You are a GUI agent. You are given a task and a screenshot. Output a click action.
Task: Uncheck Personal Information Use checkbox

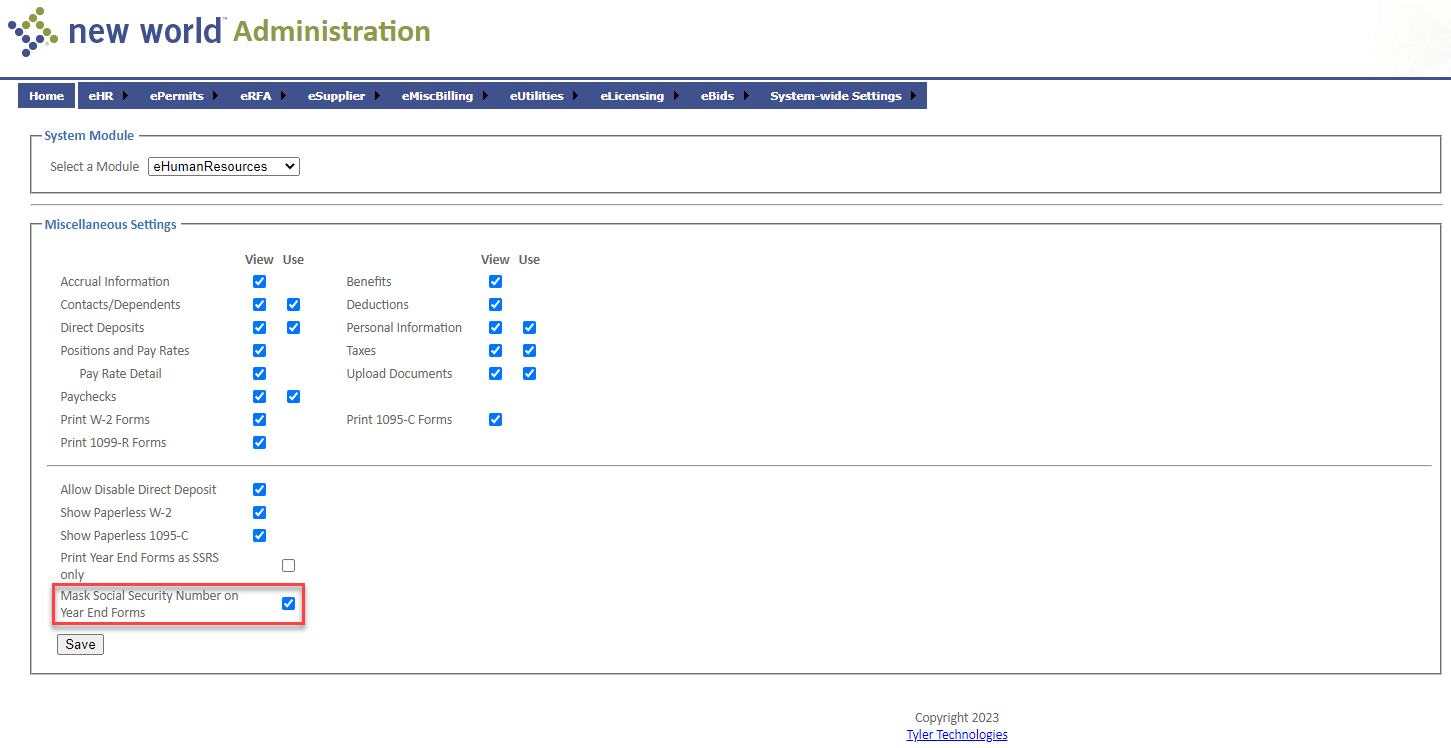pyautogui.click(x=530, y=328)
